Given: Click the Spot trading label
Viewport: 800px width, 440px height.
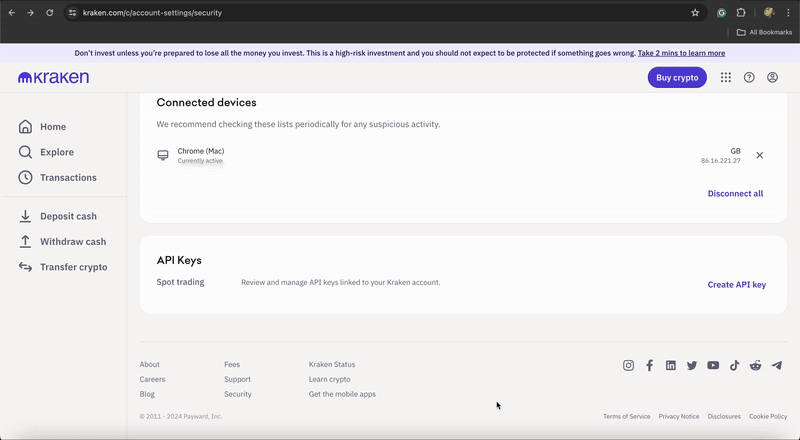Looking at the screenshot, I should click(180, 282).
